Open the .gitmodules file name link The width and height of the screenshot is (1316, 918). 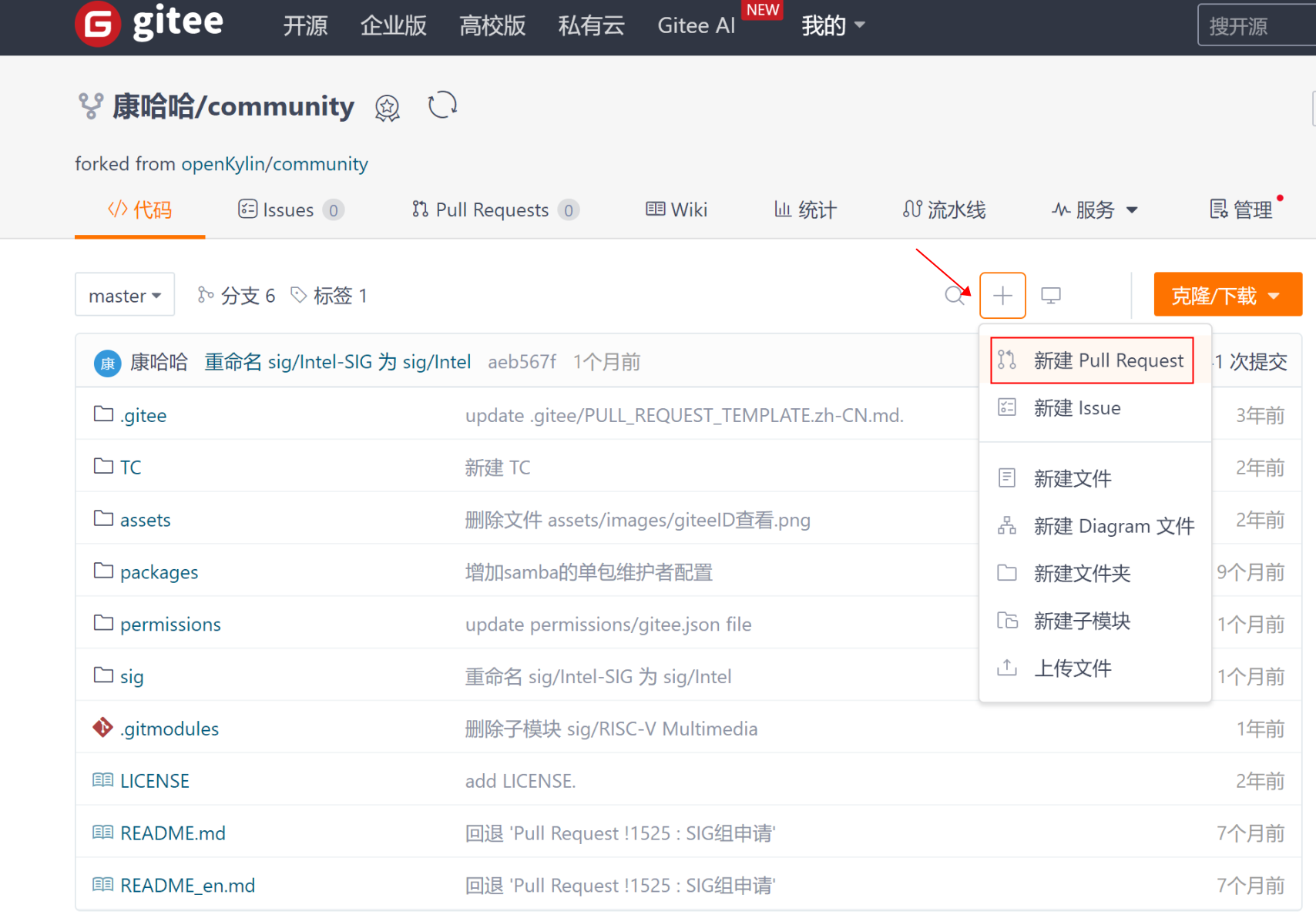(x=170, y=729)
